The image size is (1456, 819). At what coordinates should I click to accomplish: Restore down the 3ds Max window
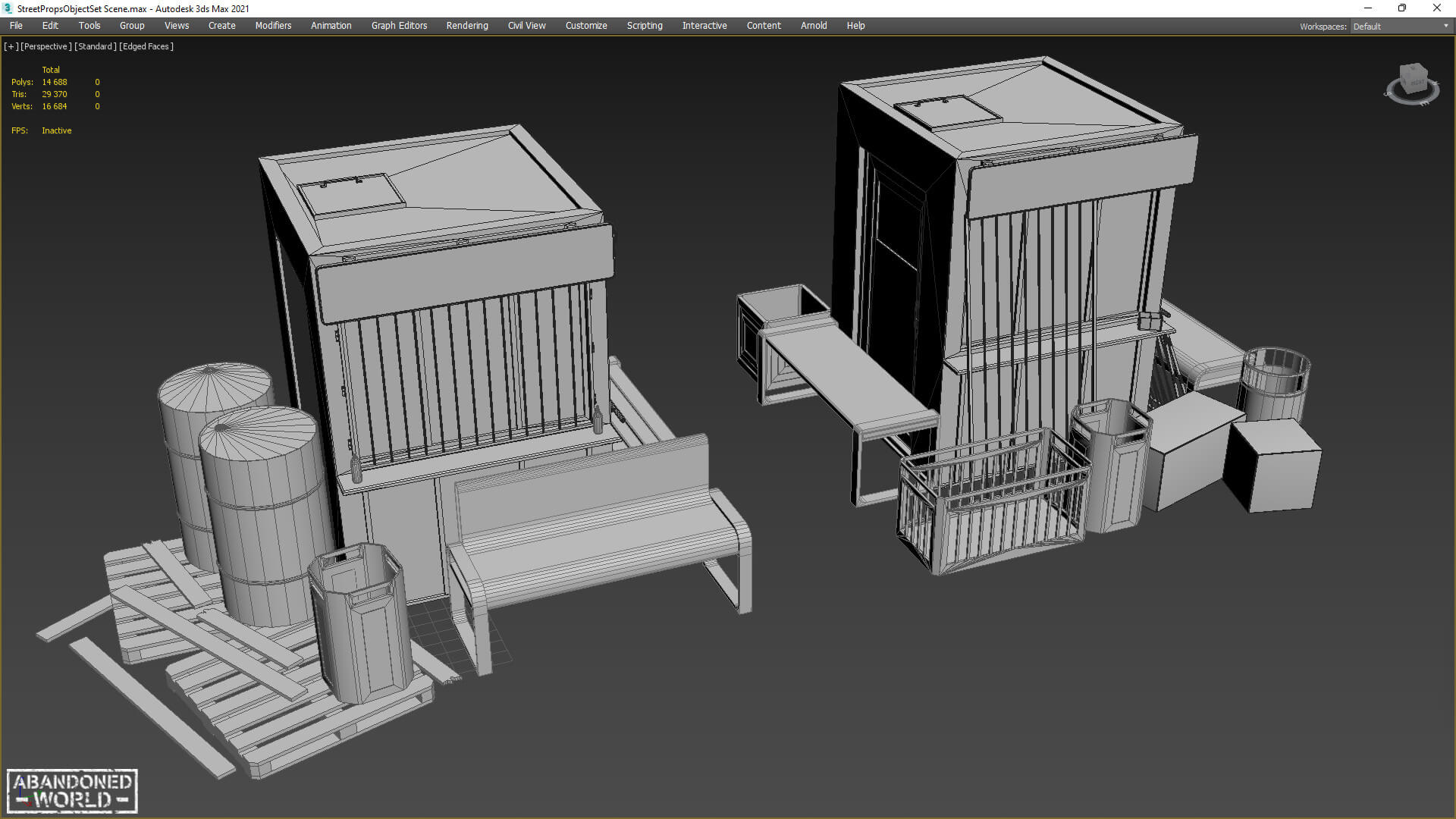click(1402, 8)
